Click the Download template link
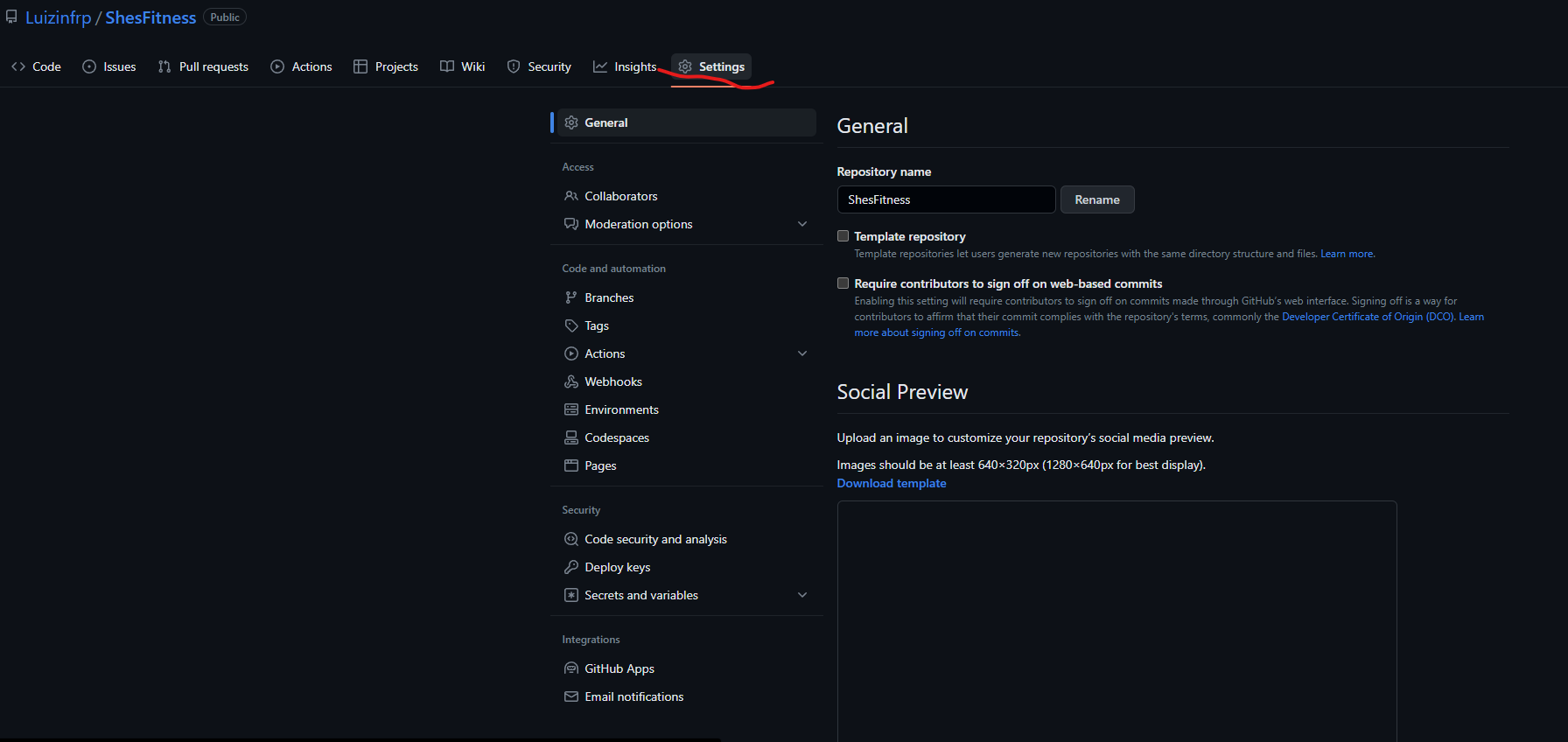 pyautogui.click(x=892, y=483)
